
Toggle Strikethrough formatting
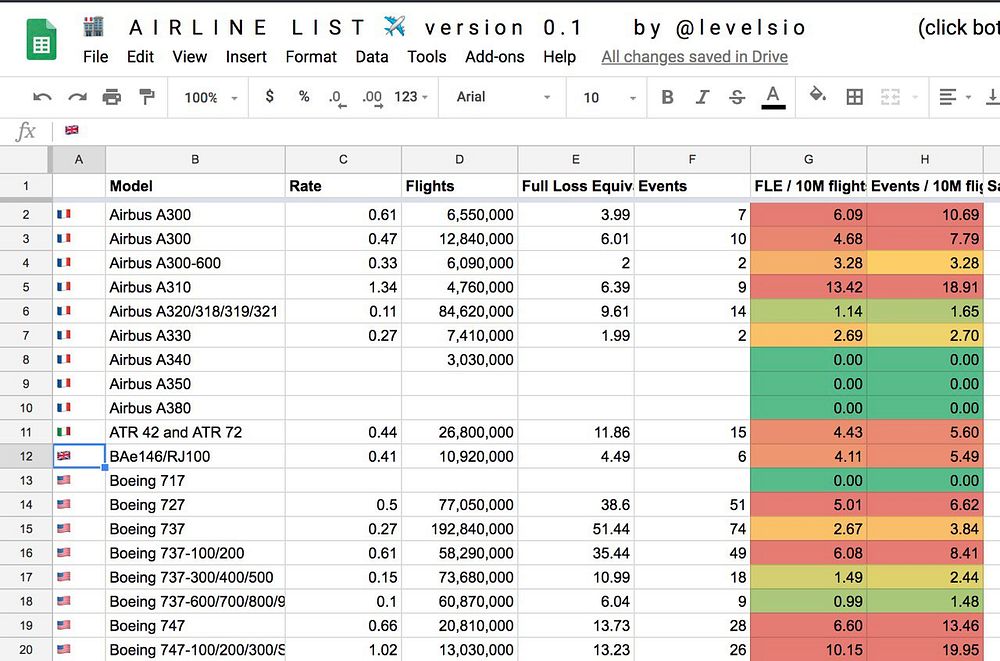(737, 97)
